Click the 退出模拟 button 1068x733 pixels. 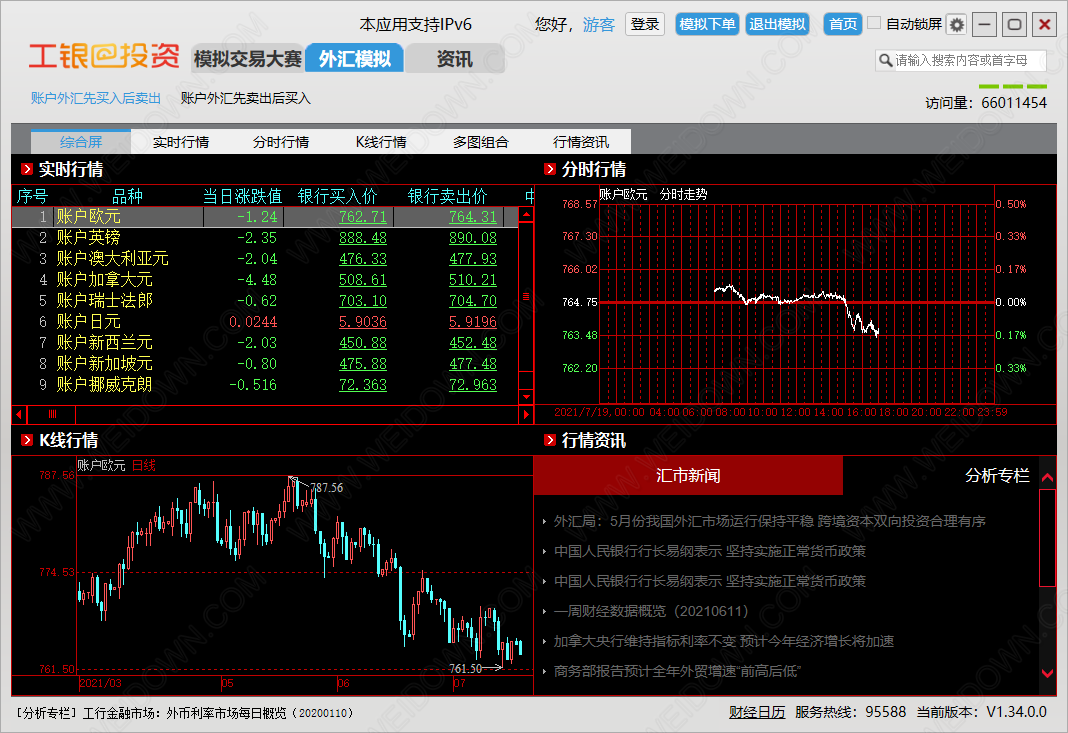click(777, 25)
